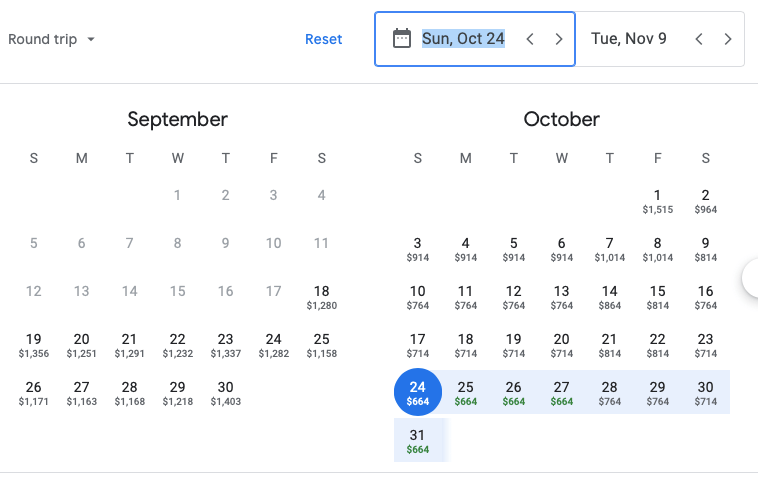Select September 25 priced $1,158
Screen dimensions: 758x483
click(x=322, y=344)
